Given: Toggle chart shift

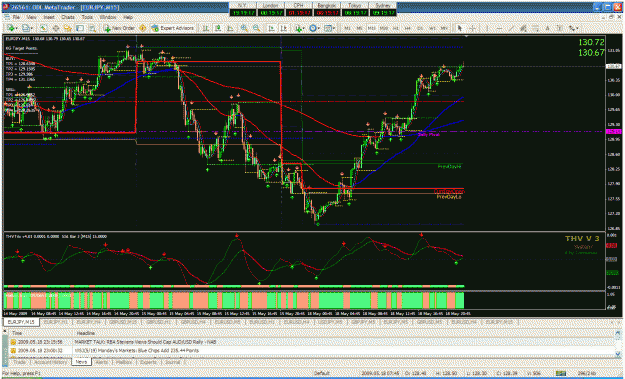Looking at the screenshot, I should tap(284, 28).
